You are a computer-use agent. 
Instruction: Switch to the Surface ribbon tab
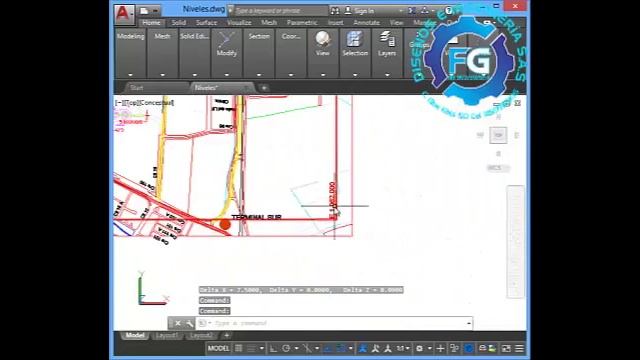coord(207,23)
